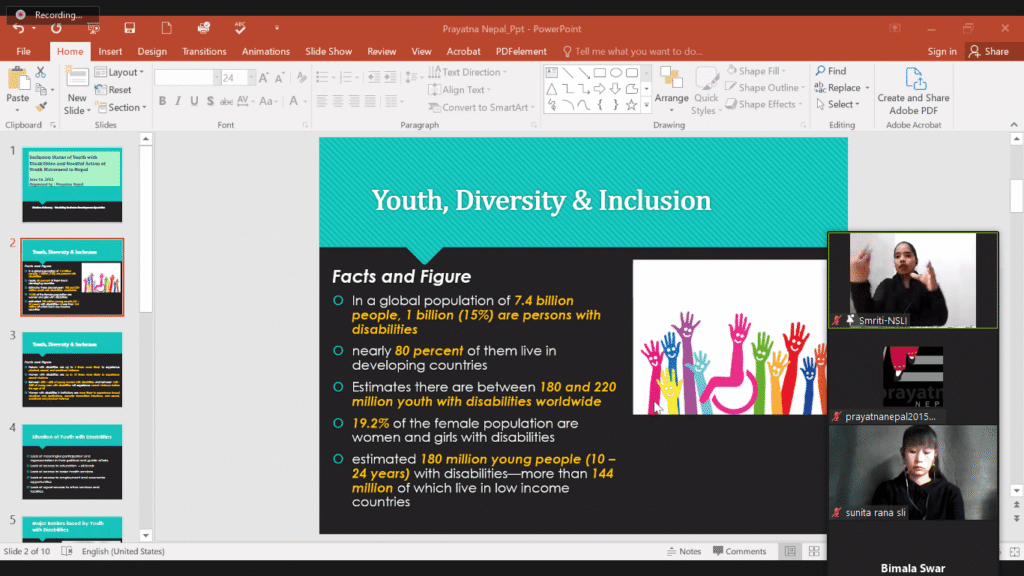This screenshot has width=1024, height=576.
Task: Toggle the Comments pane in status bar
Action: (739, 550)
